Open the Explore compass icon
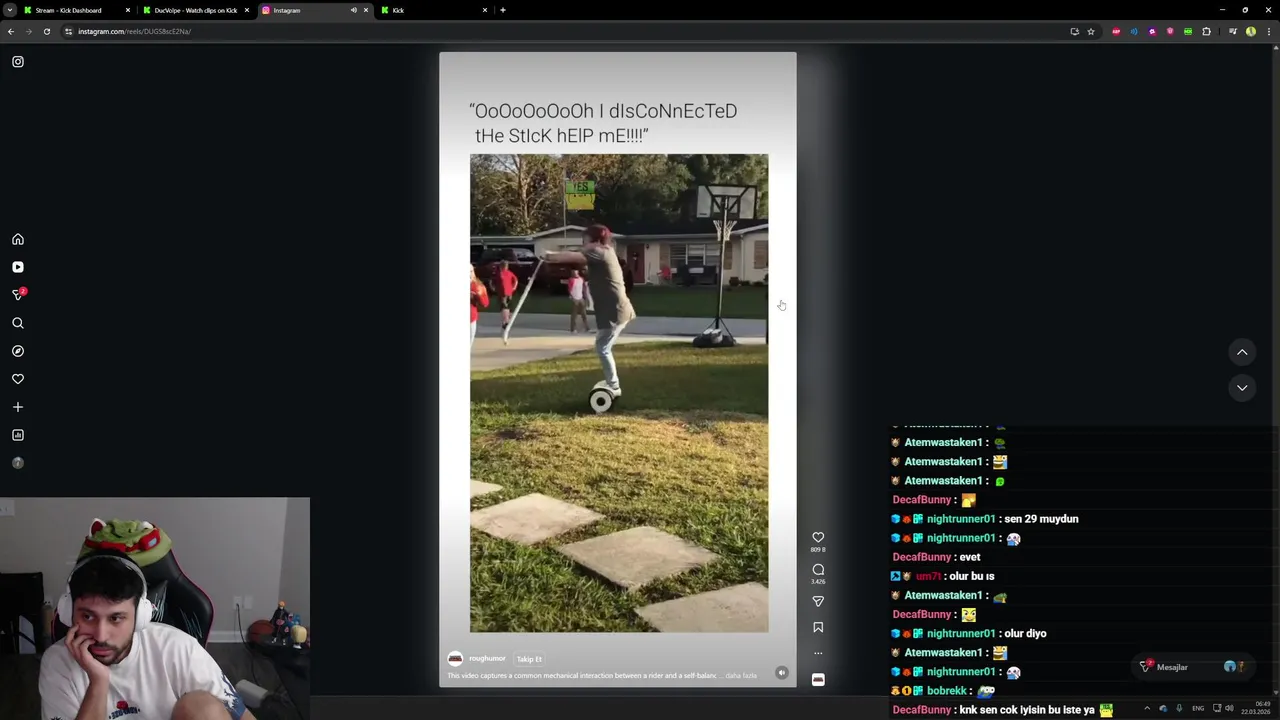Viewport: 1280px width, 720px height. tap(18, 351)
